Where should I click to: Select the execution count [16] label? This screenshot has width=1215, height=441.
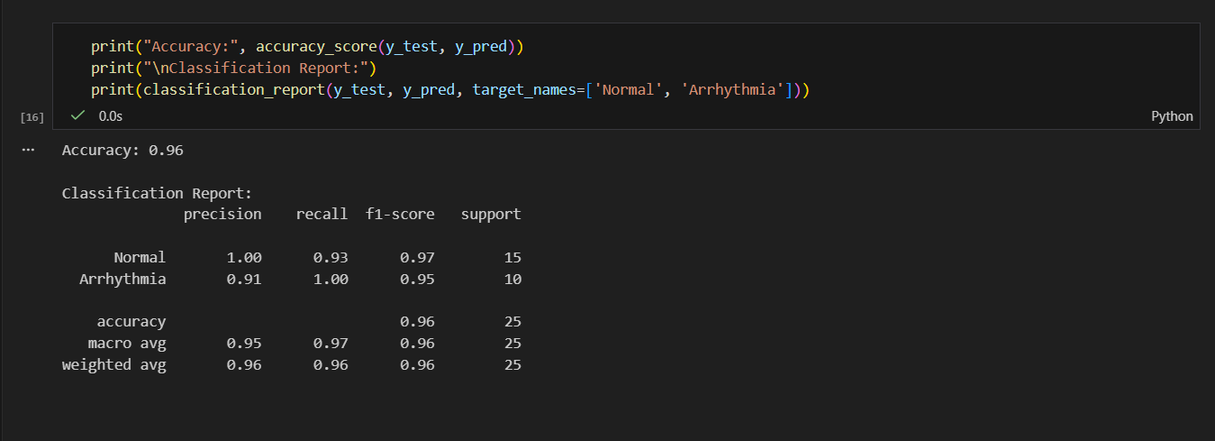(32, 117)
